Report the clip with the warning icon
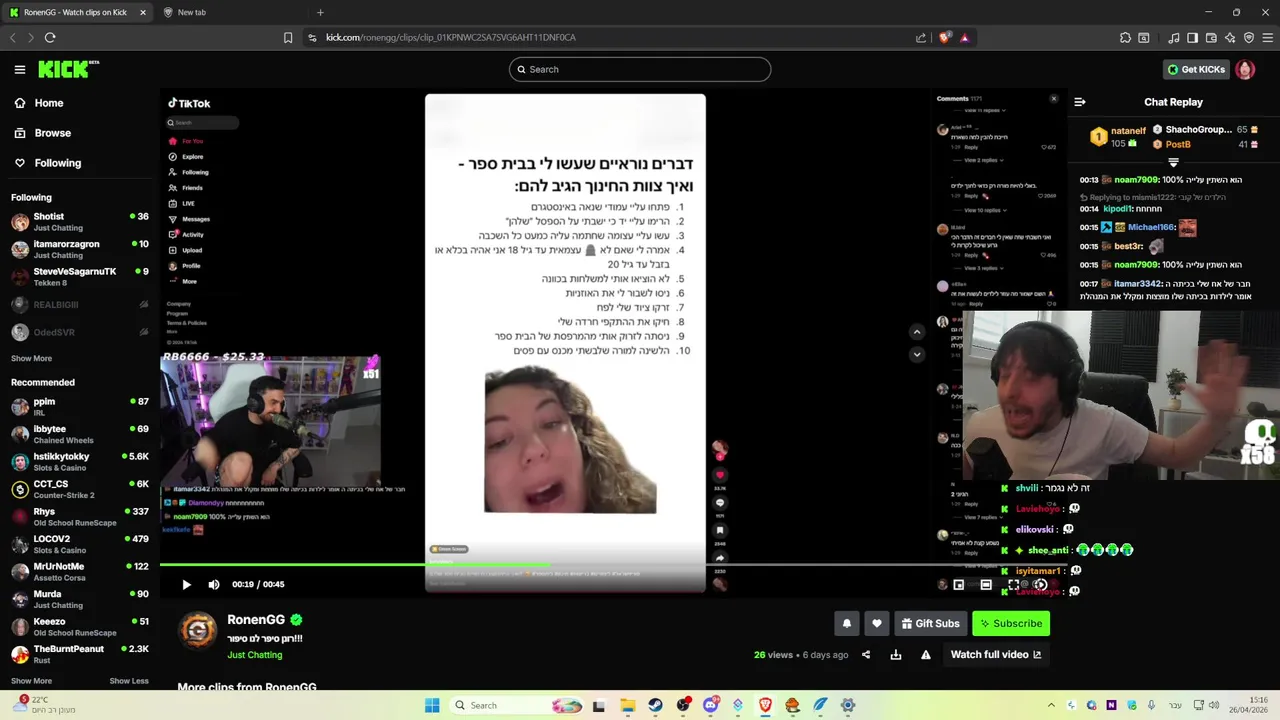1280x720 pixels. (x=926, y=655)
